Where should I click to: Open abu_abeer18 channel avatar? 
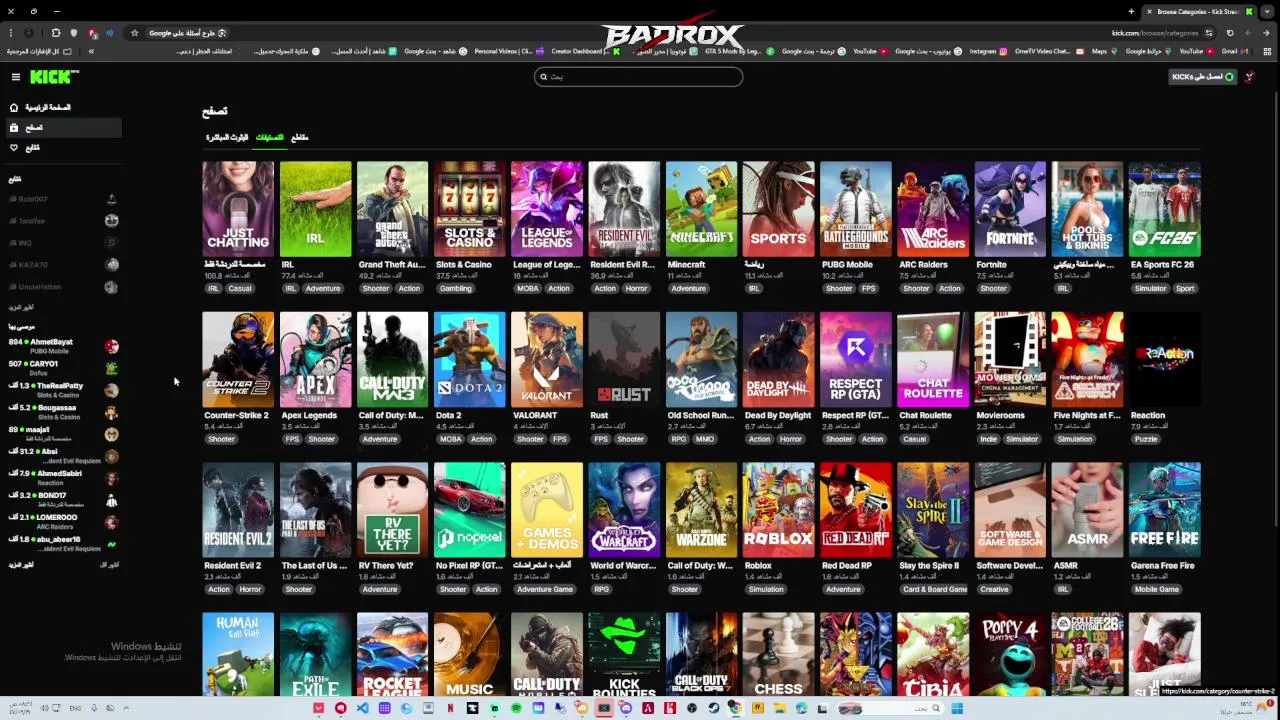pos(111,544)
